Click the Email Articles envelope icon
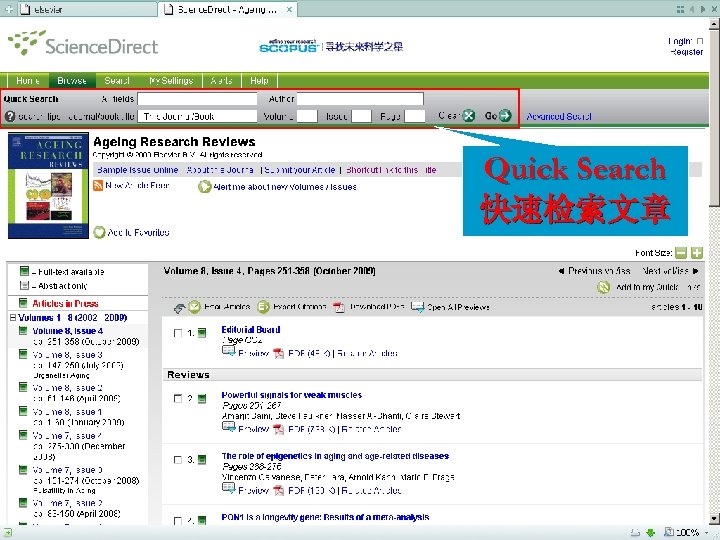The height and width of the screenshot is (540, 720). 195,307
